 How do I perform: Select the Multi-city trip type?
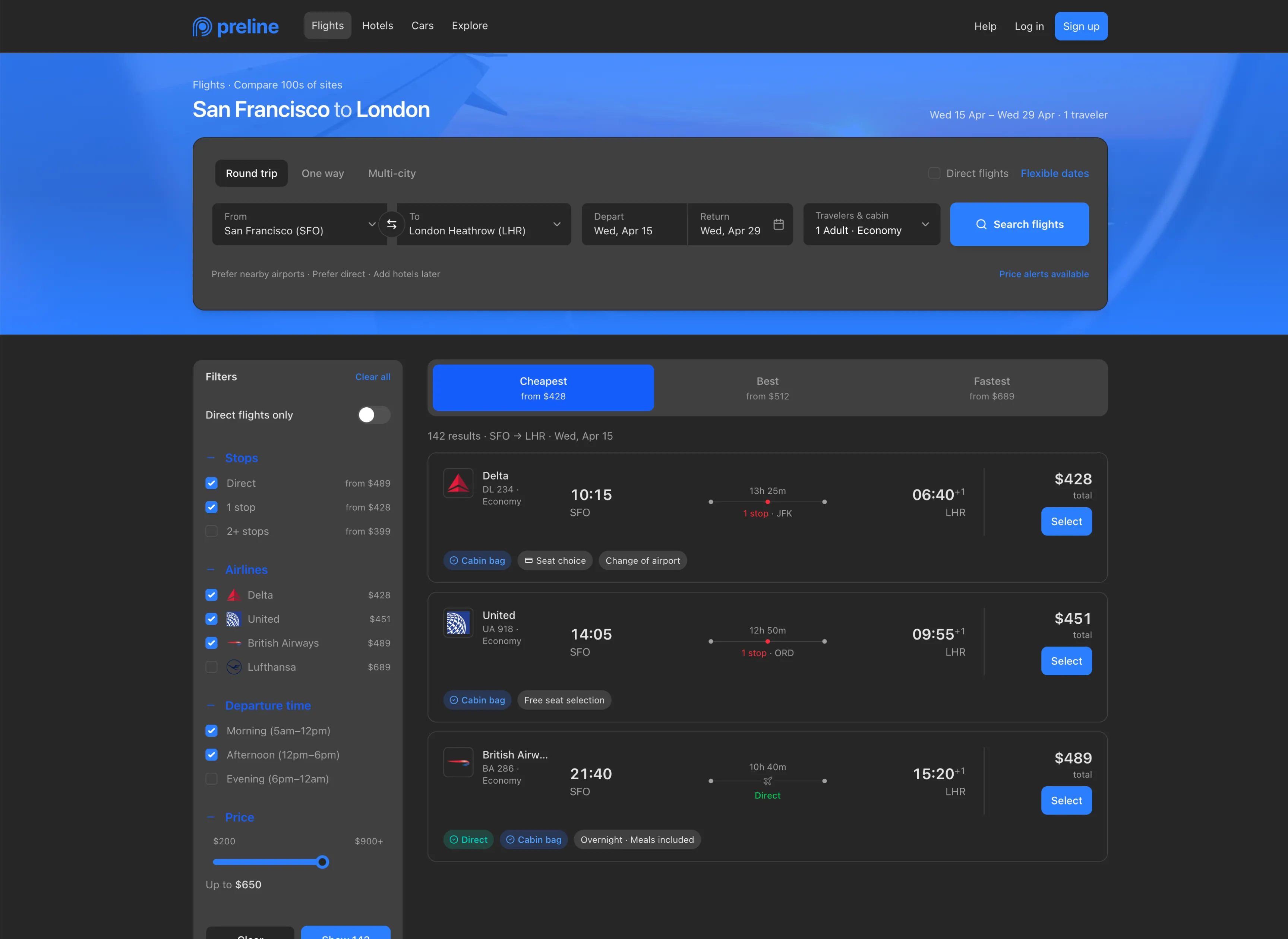392,173
